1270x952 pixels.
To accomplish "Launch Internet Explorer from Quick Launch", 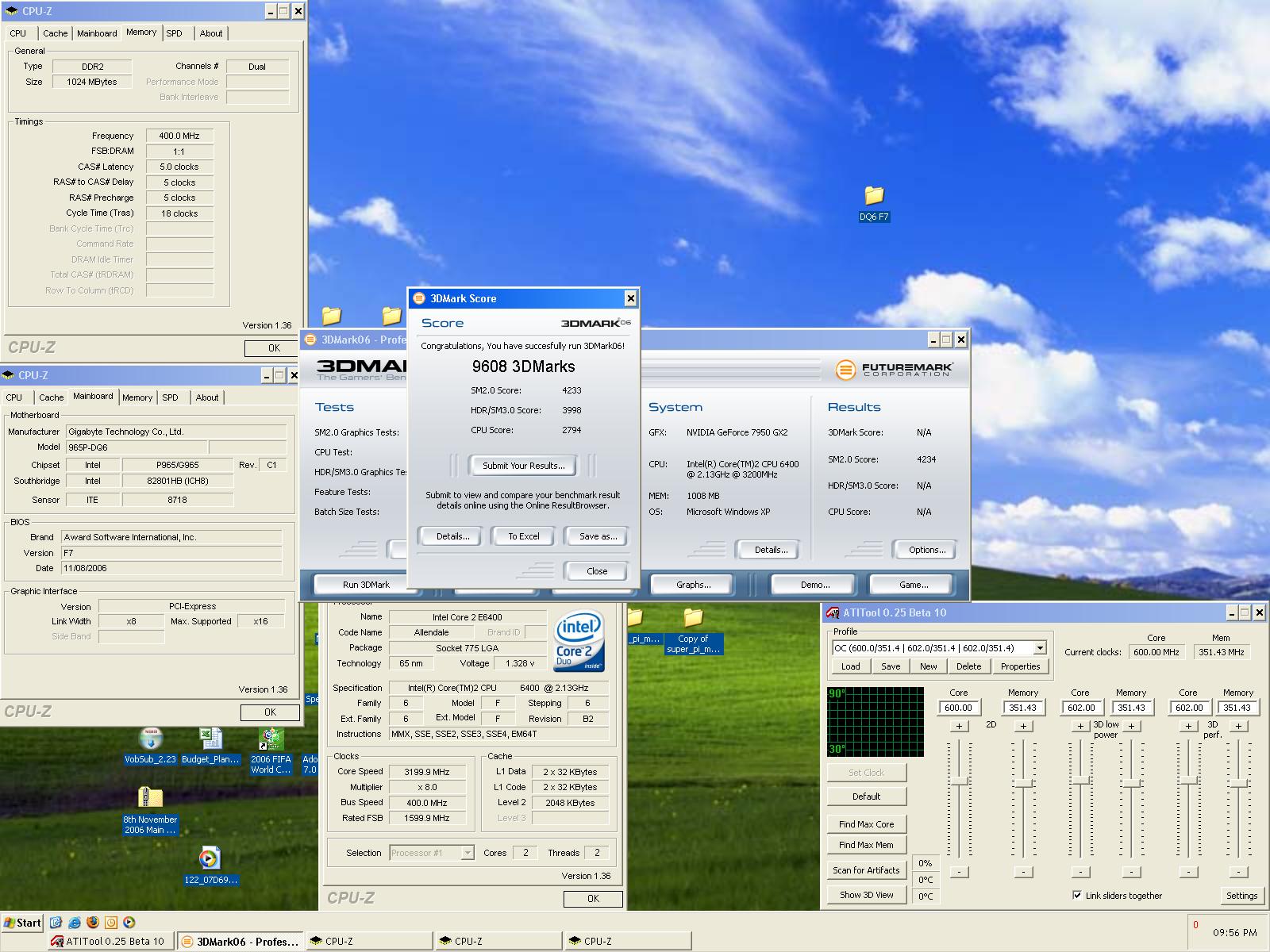I will pyautogui.click(x=74, y=923).
